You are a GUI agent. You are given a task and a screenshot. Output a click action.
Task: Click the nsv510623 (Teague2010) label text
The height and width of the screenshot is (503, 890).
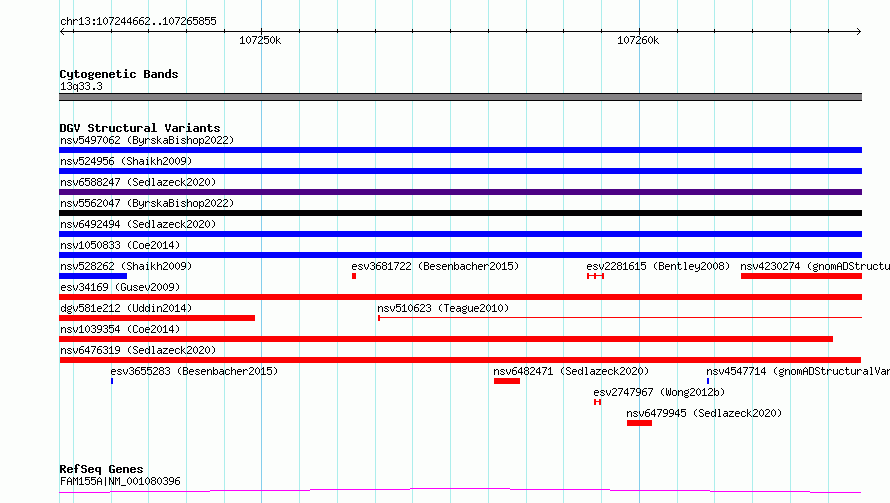[x=443, y=308]
